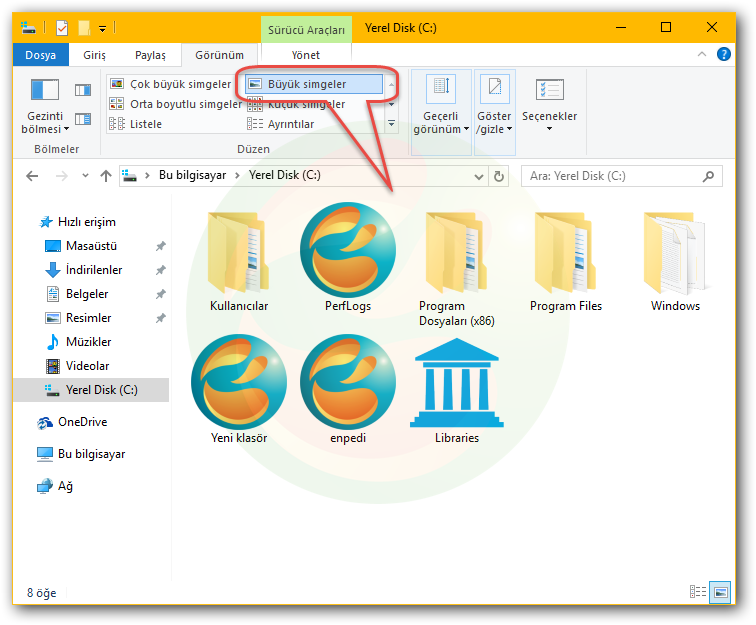Viewport: 756px width, 625px height.
Task: Select Listele layout option
Action: [x=135, y=124]
